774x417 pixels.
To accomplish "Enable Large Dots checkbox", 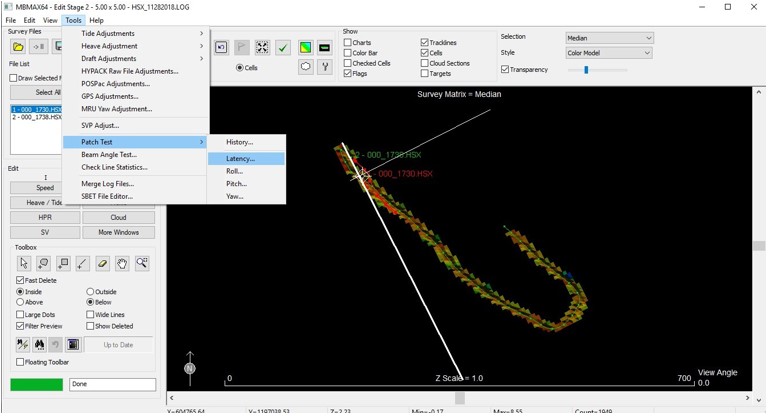I will (20, 314).
